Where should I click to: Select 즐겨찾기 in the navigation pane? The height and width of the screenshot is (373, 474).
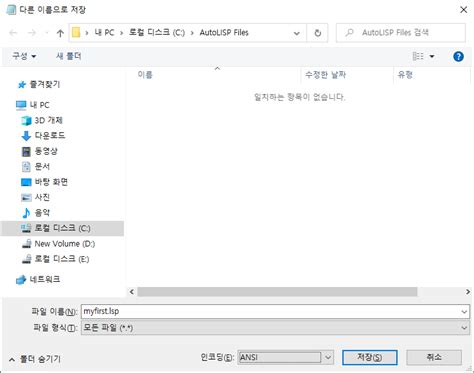click(x=45, y=84)
